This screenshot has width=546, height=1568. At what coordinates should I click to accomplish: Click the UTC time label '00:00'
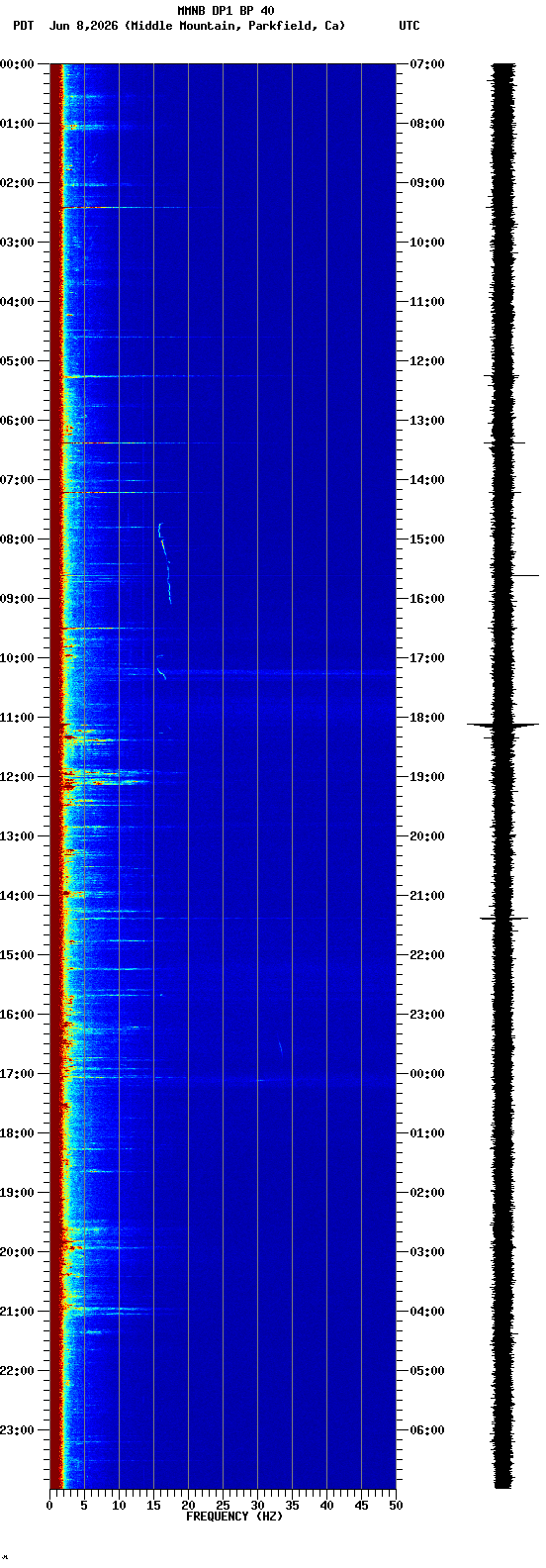[427, 1074]
